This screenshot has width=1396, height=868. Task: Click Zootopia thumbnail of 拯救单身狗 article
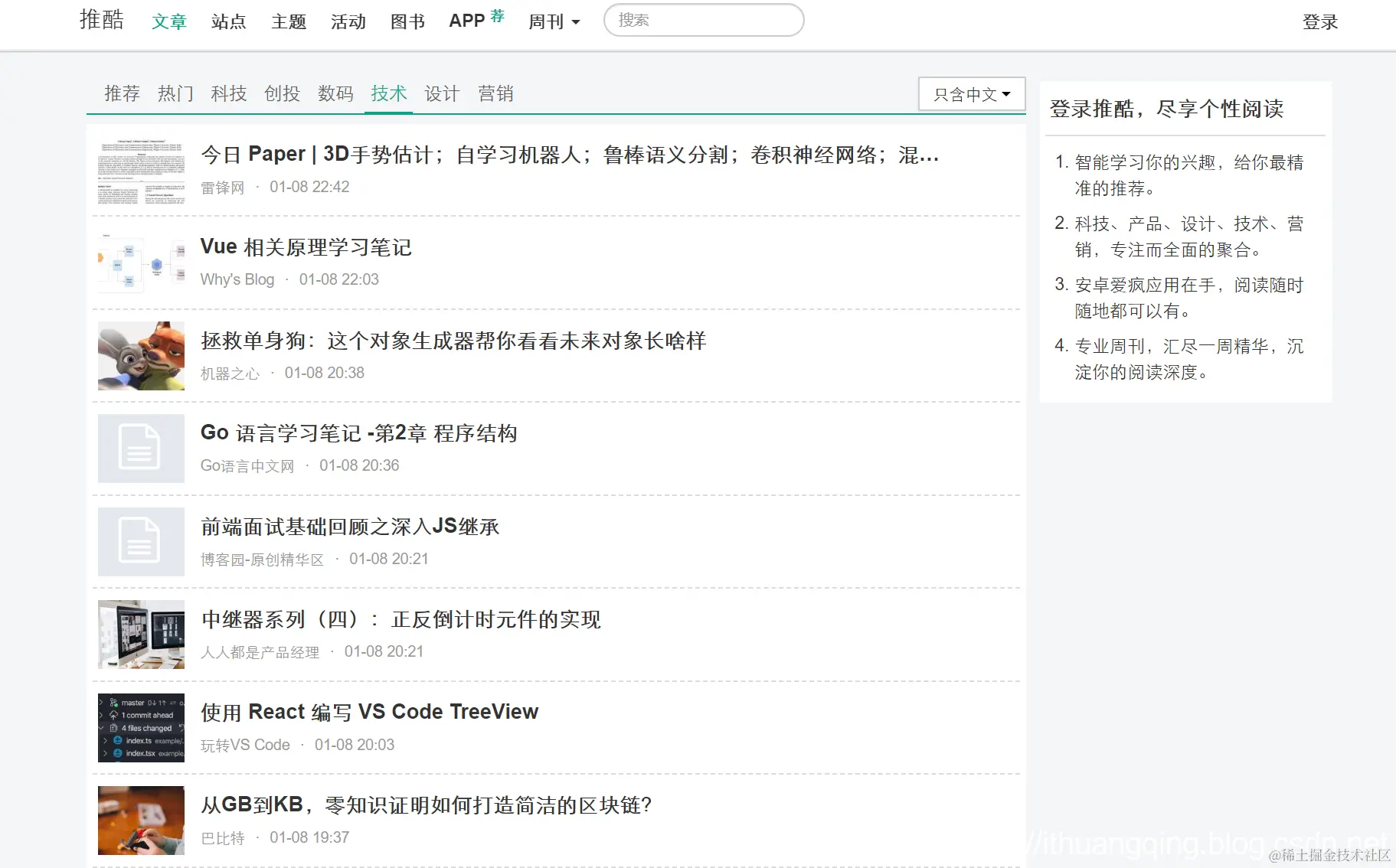click(141, 356)
